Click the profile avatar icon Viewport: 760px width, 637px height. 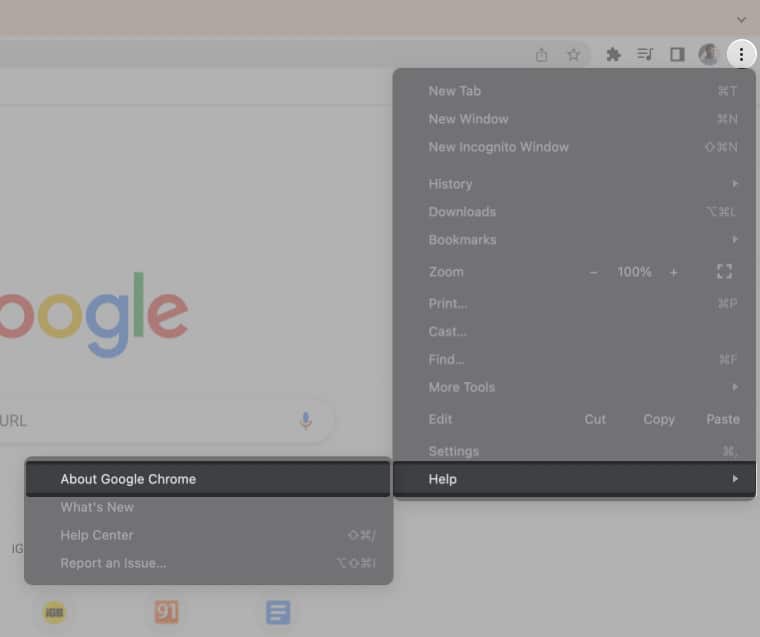pos(709,54)
